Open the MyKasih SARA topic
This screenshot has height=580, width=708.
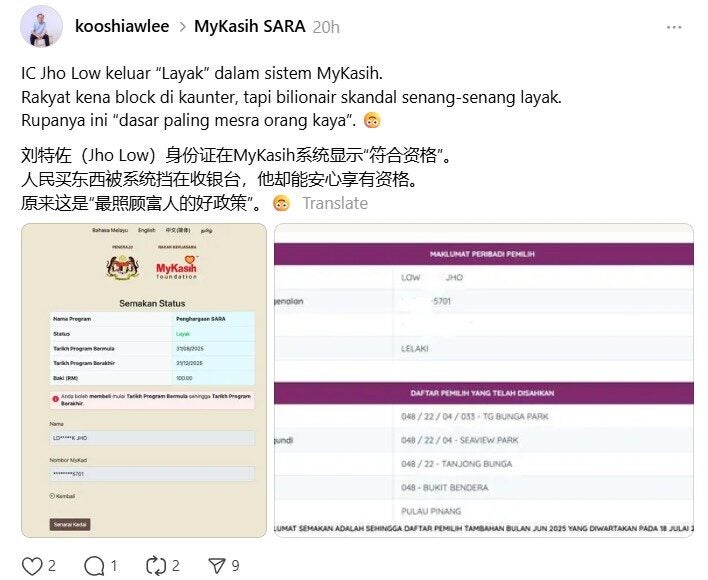point(250,26)
